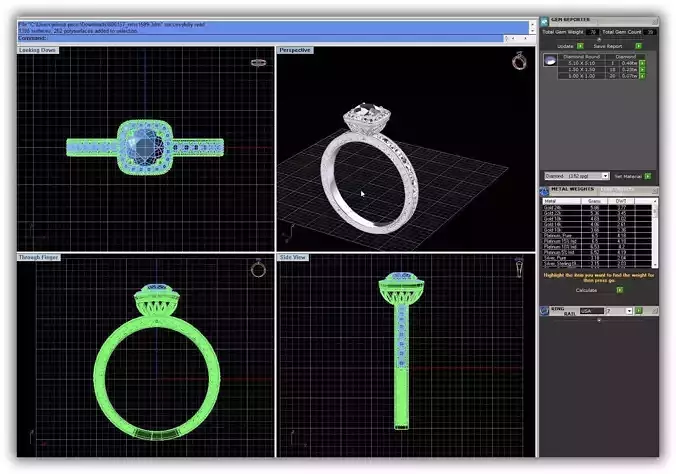Select the Silver Pure metal row

[597, 258]
